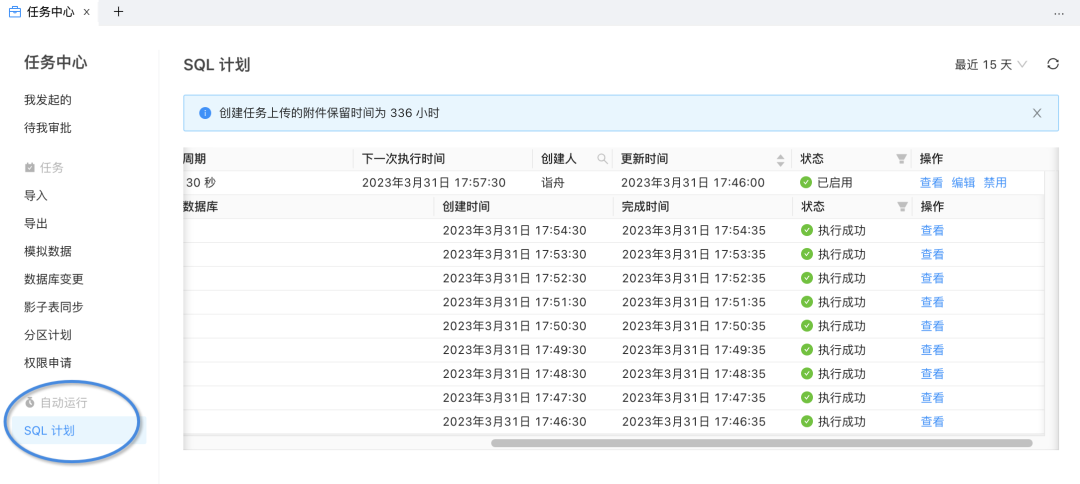
Task: Click the search icon in 创建人 column header
Action: coord(602,159)
